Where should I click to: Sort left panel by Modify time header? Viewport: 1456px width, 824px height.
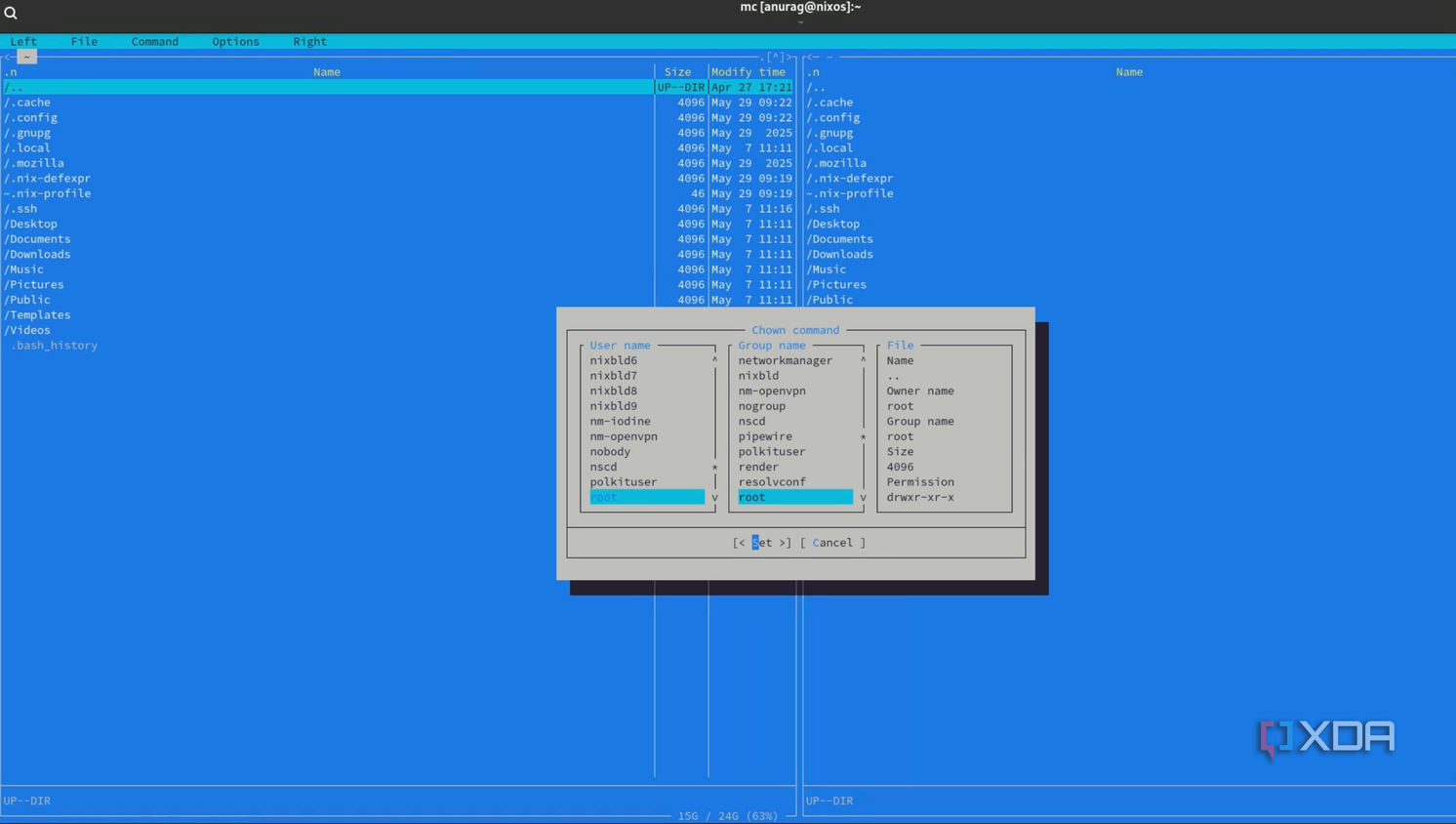click(x=748, y=72)
